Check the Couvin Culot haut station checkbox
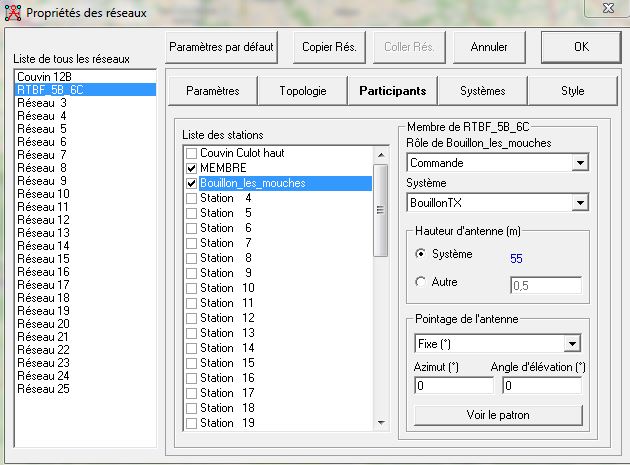630x465 pixels. pos(191,153)
